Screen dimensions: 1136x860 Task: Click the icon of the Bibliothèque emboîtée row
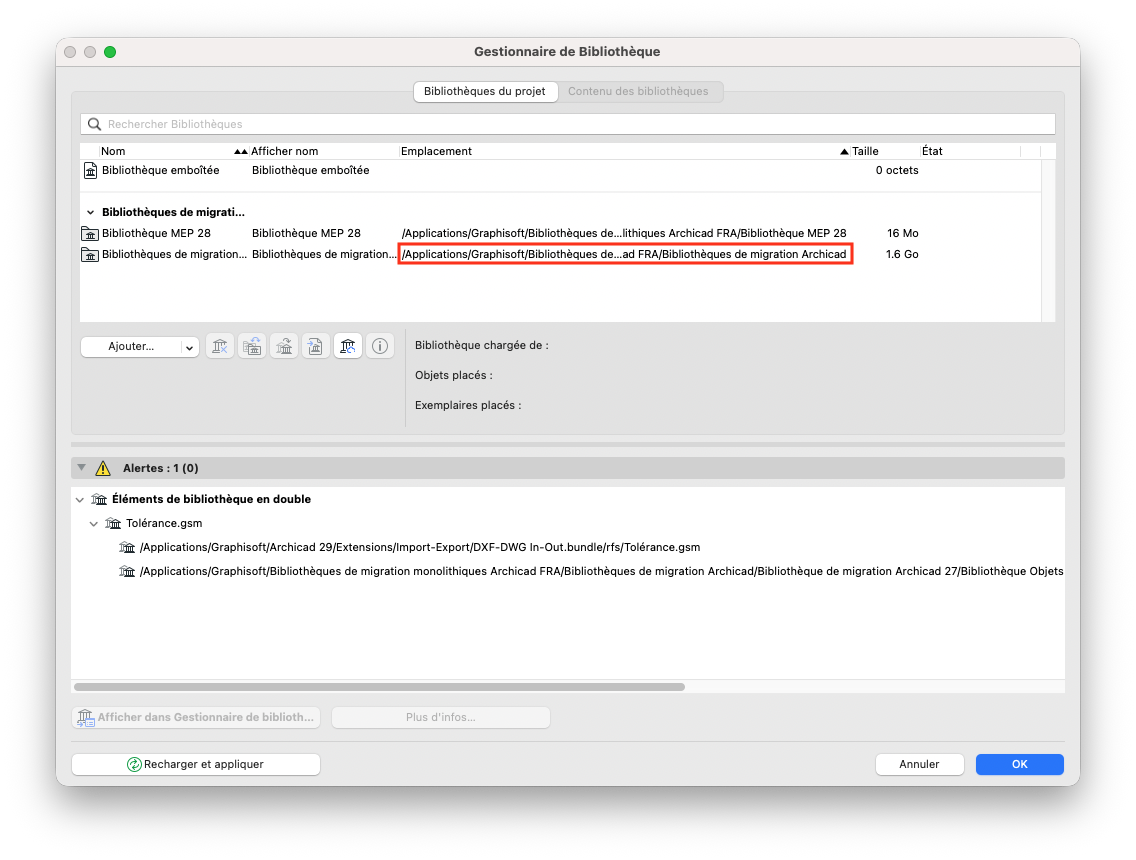(x=91, y=170)
